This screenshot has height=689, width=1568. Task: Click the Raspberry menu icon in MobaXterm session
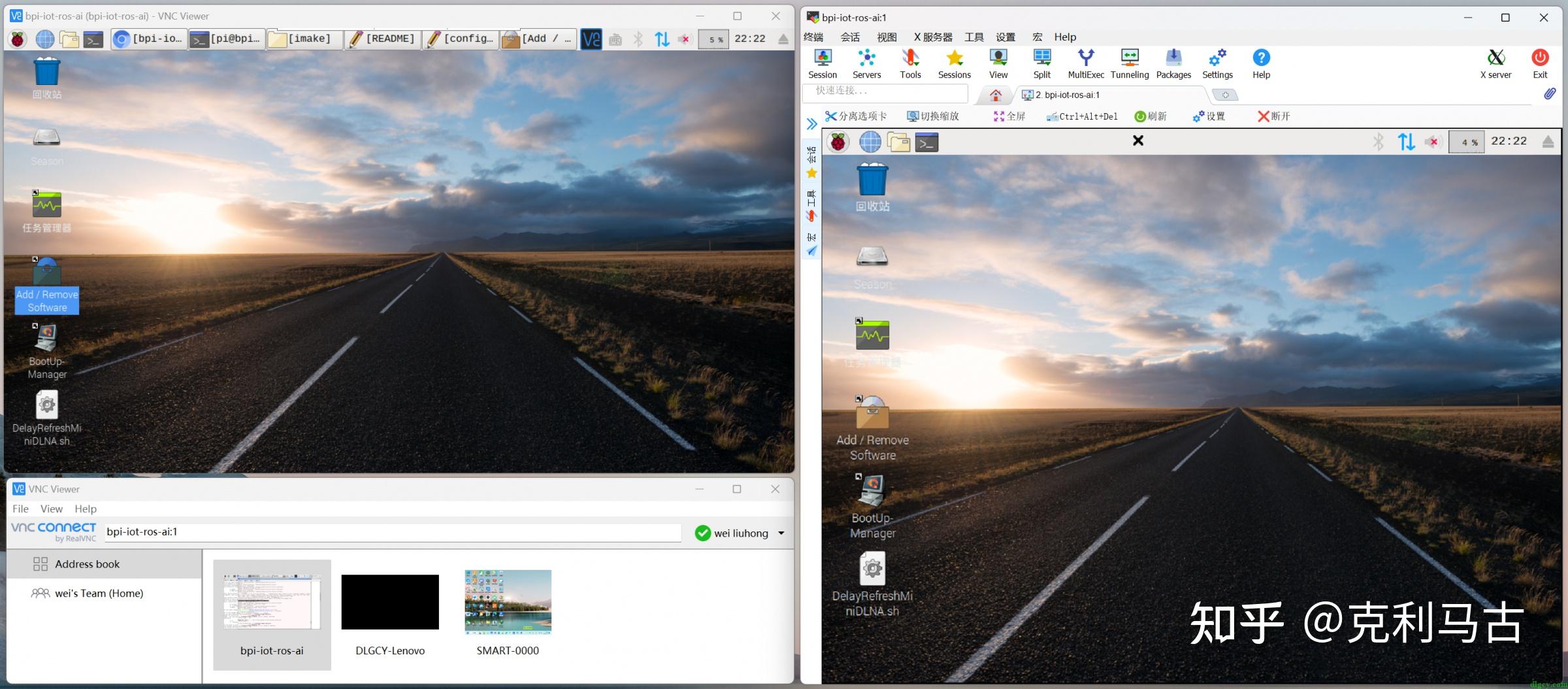pos(838,142)
